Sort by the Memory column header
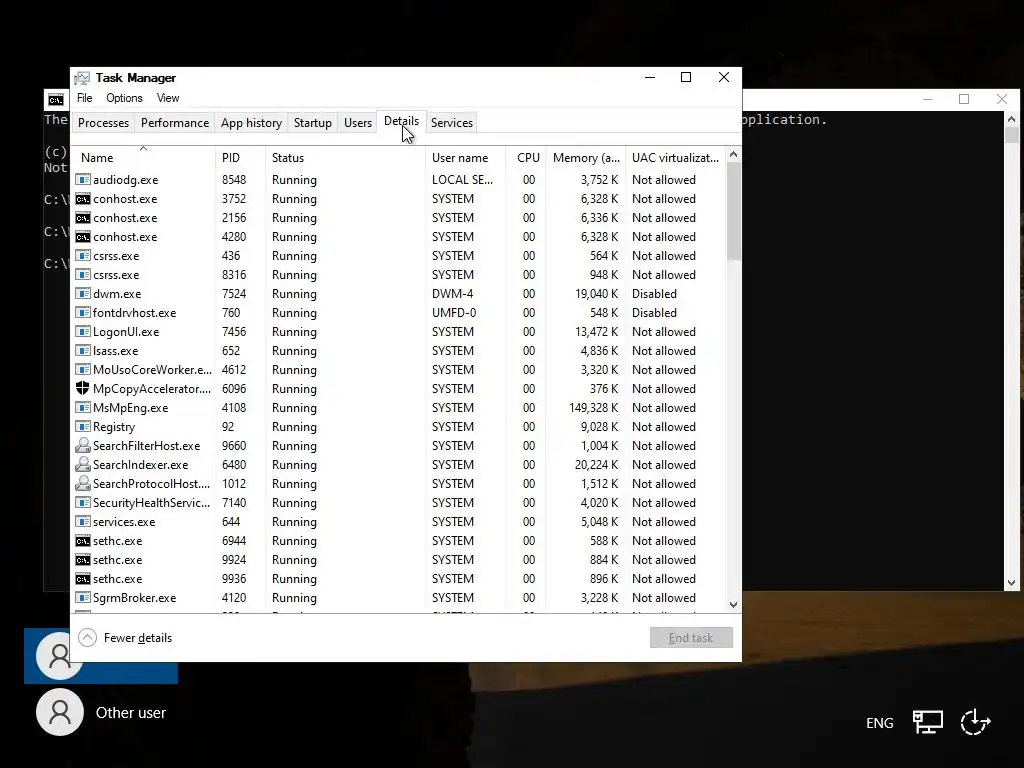Viewport: 1024px width, 768px height. (585, 158)
